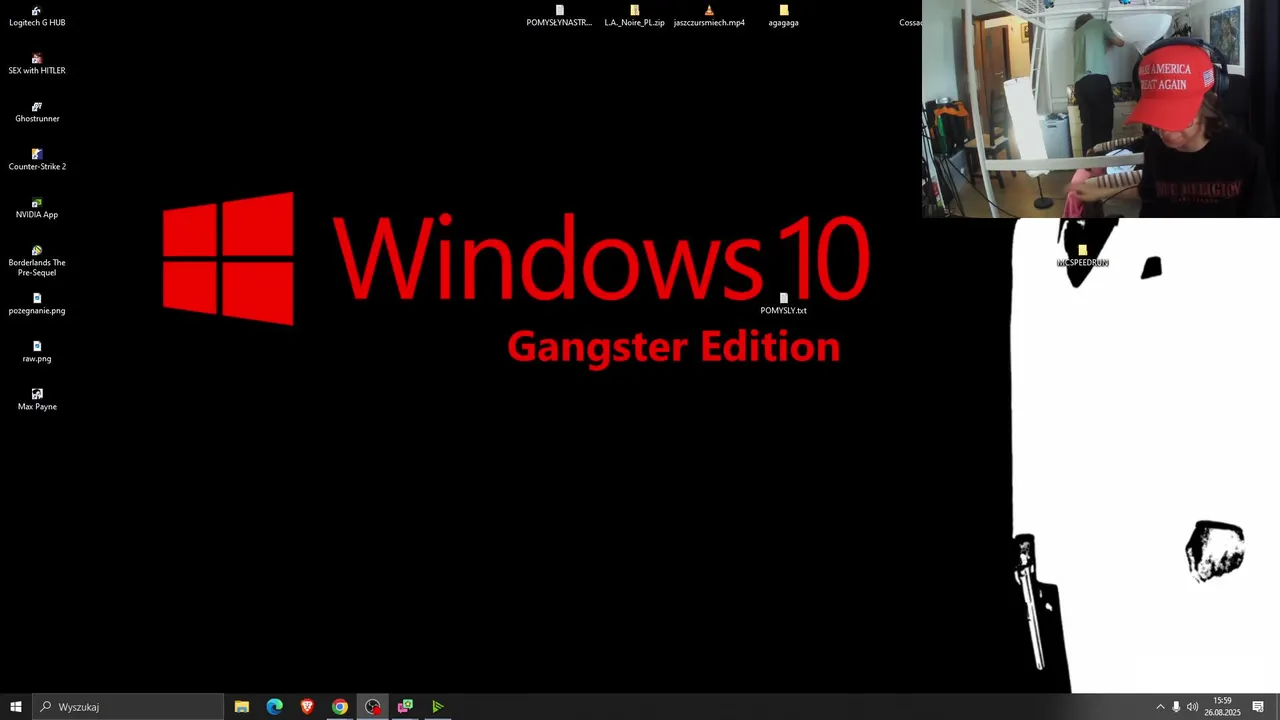1280x720 pixels.
Task: Open the green arrow app in taskbar
Action: pos(438,707)
